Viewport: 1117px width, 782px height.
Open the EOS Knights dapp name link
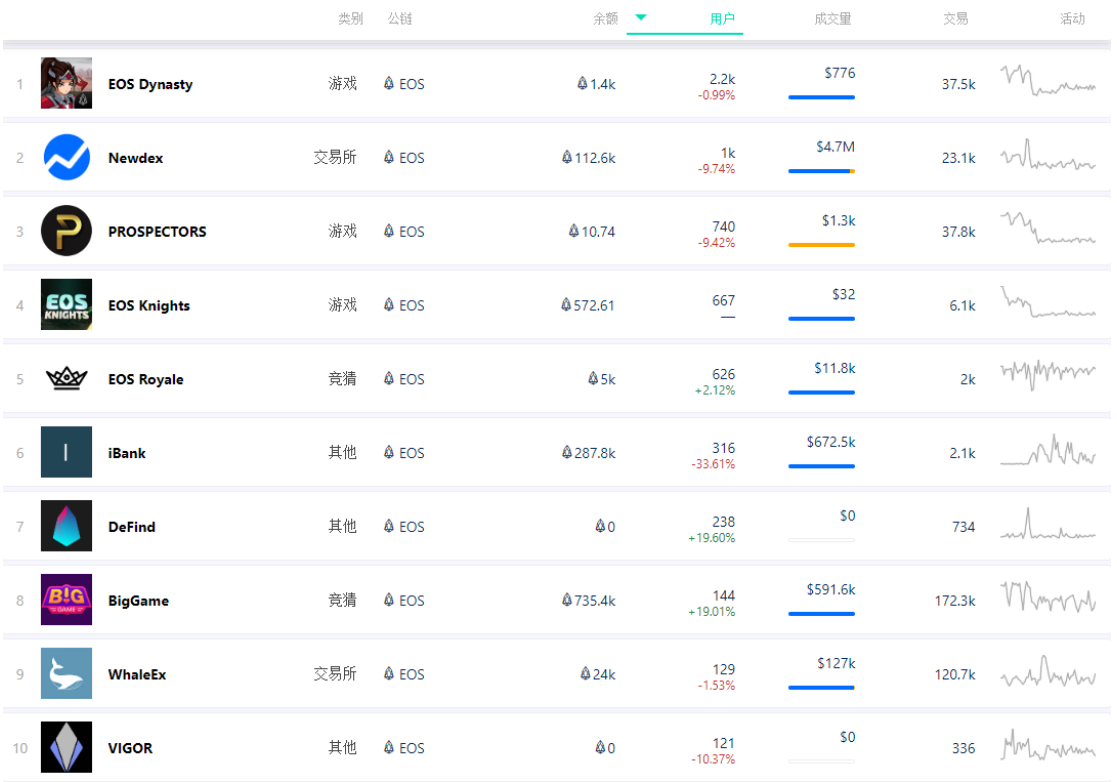pos(149,306)
